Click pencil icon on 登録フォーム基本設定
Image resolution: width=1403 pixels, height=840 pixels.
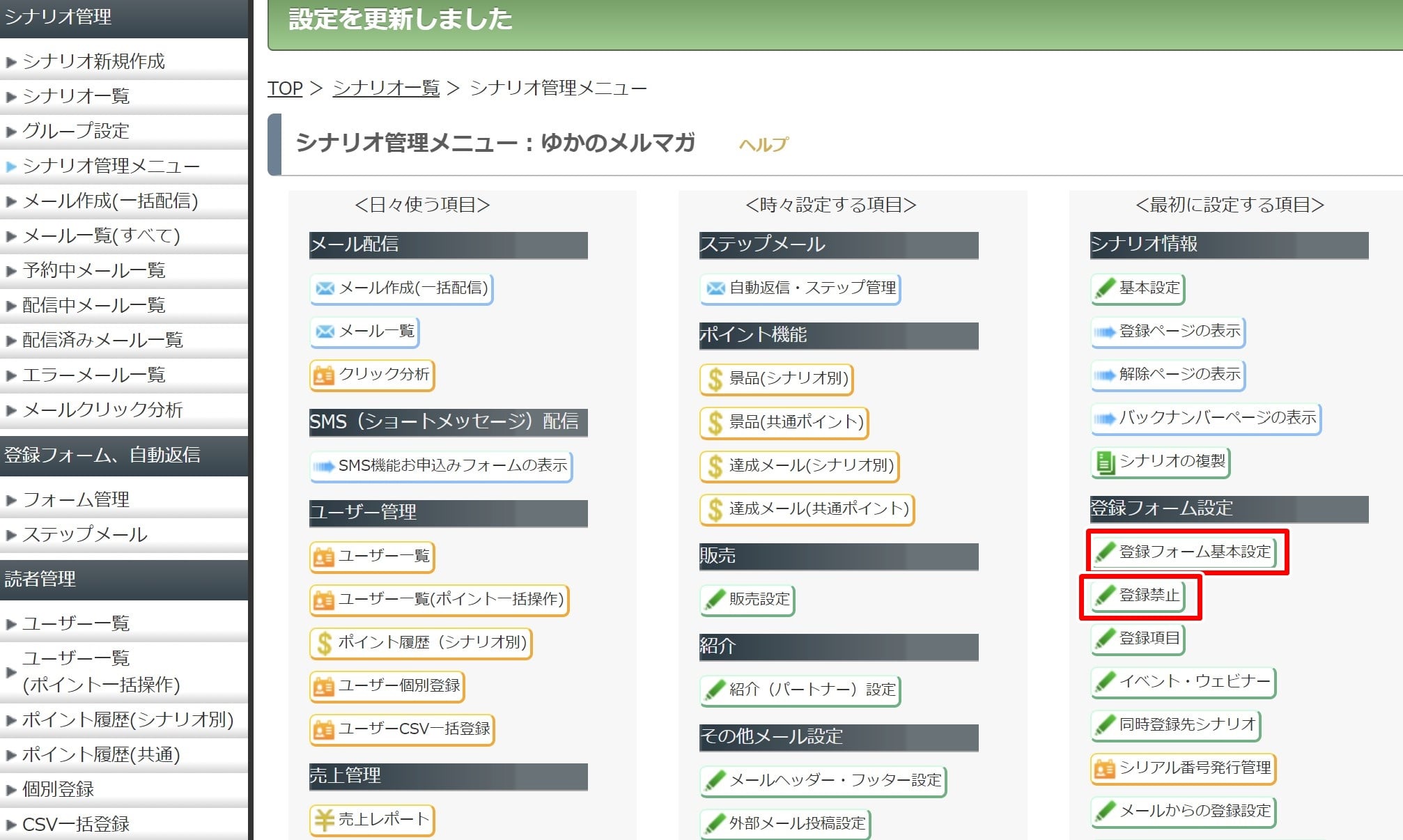1105,552
